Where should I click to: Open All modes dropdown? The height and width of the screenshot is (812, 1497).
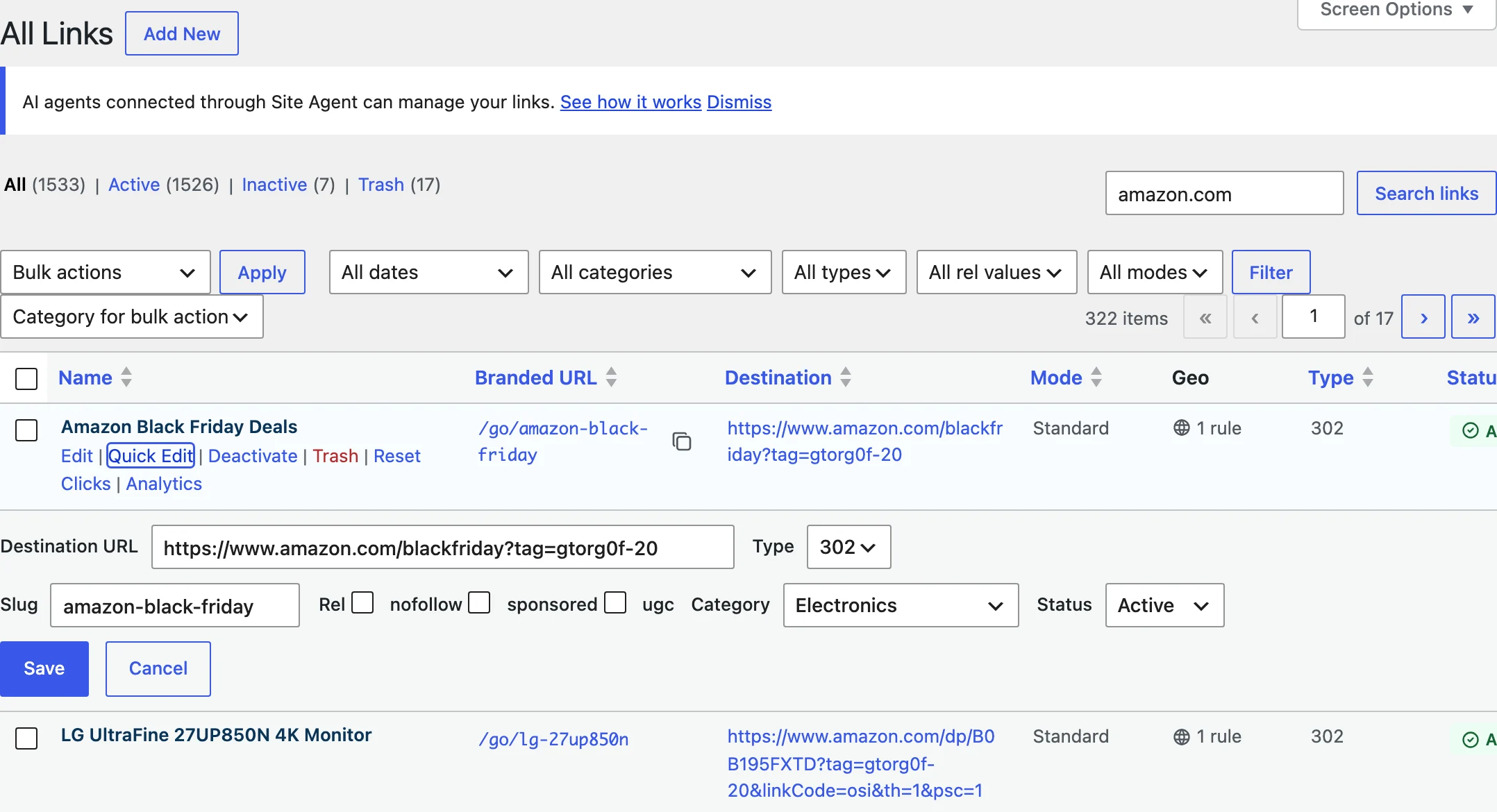click(x=1155, y=272)
